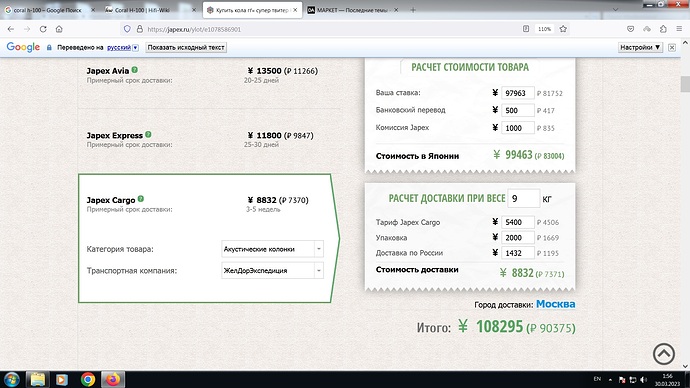Click the Japex Cargo green help icon

(141, 199)
